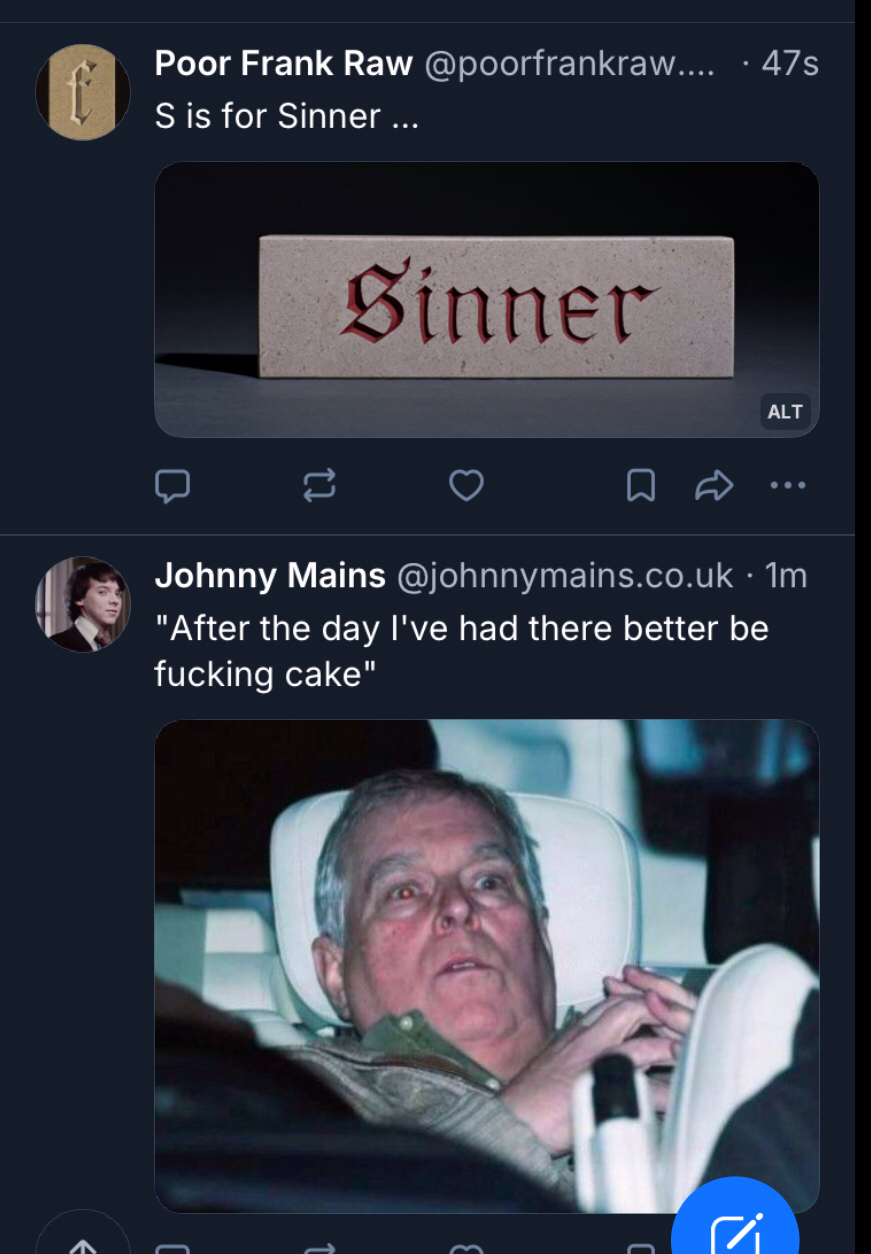Click the @poorfrankraw handle
The height and width of the screenshot is (1254, 871).
[569, 64]
